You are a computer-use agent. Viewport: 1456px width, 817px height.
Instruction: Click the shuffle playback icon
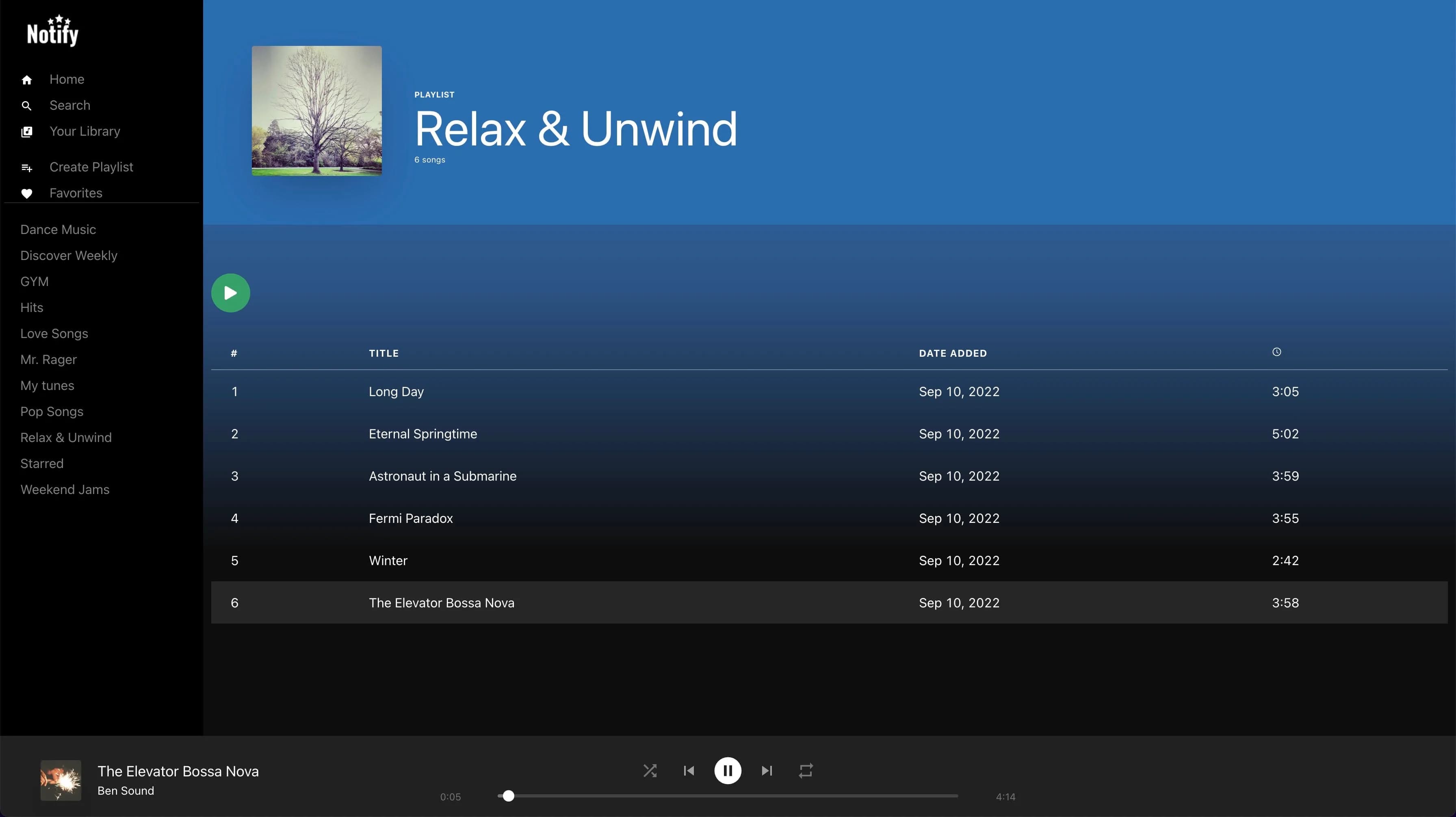[649, 770]
